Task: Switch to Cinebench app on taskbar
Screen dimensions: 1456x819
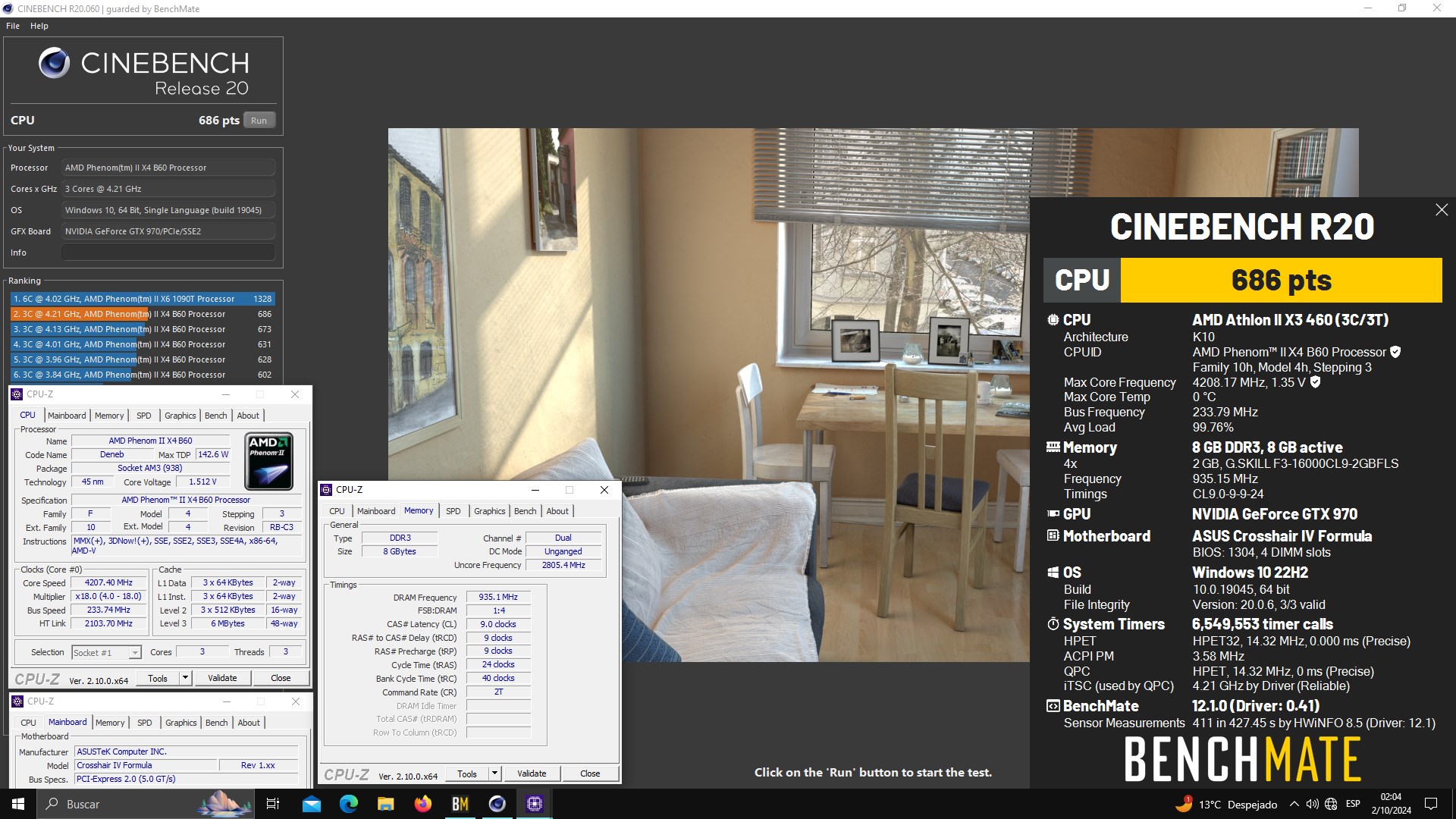Action: tap(497, 804)
